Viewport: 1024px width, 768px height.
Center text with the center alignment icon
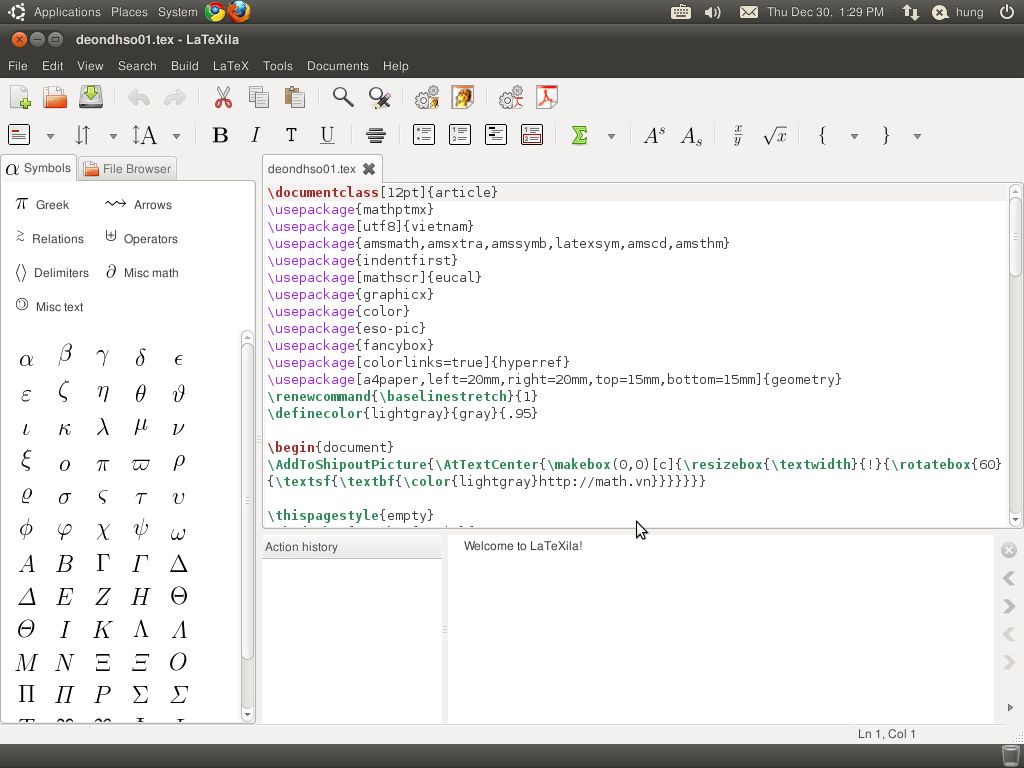click(376, 135)
